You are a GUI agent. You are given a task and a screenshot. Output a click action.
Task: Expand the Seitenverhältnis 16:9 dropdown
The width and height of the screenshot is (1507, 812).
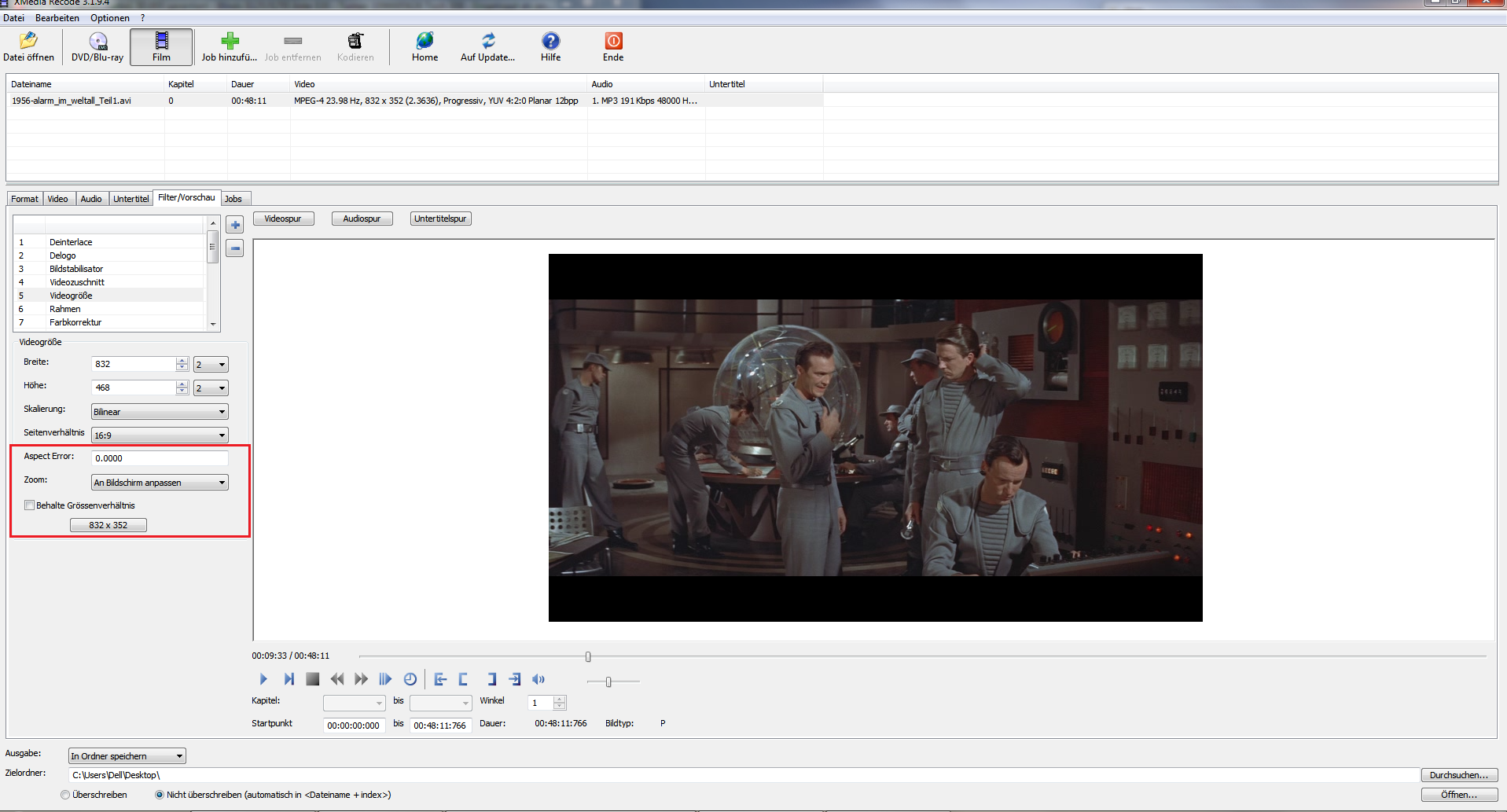click(160, 435)
